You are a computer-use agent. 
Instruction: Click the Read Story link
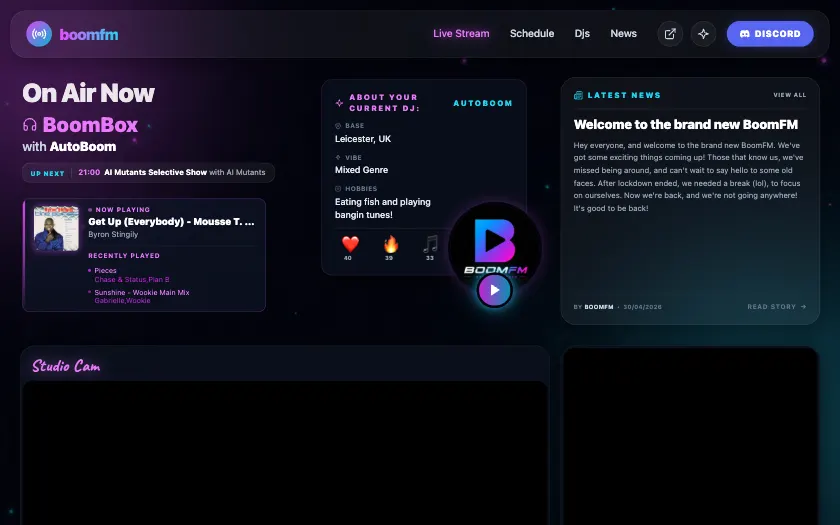pyautogui.click(x=776, y=306)
